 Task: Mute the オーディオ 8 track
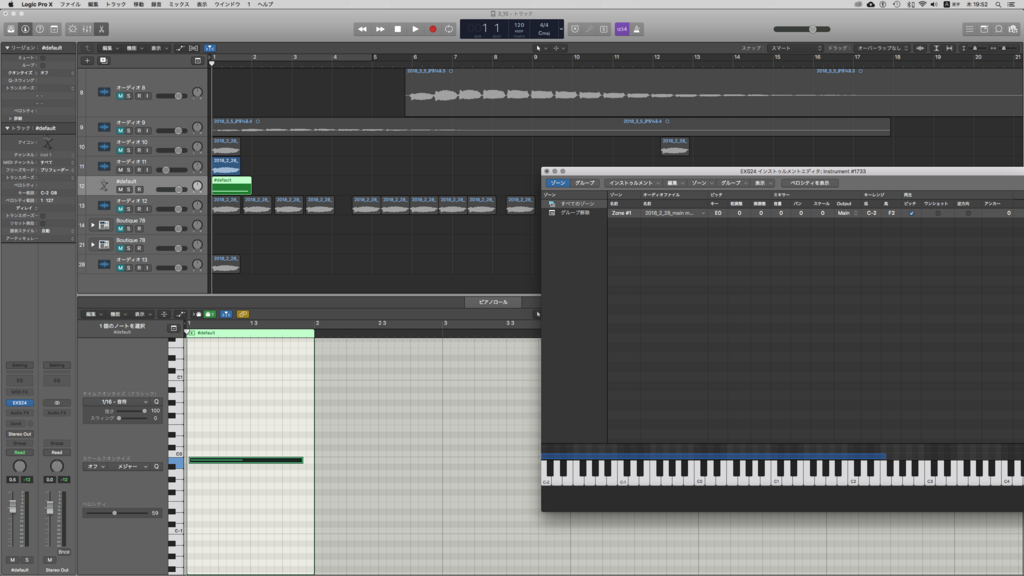(x=120, y=96)
